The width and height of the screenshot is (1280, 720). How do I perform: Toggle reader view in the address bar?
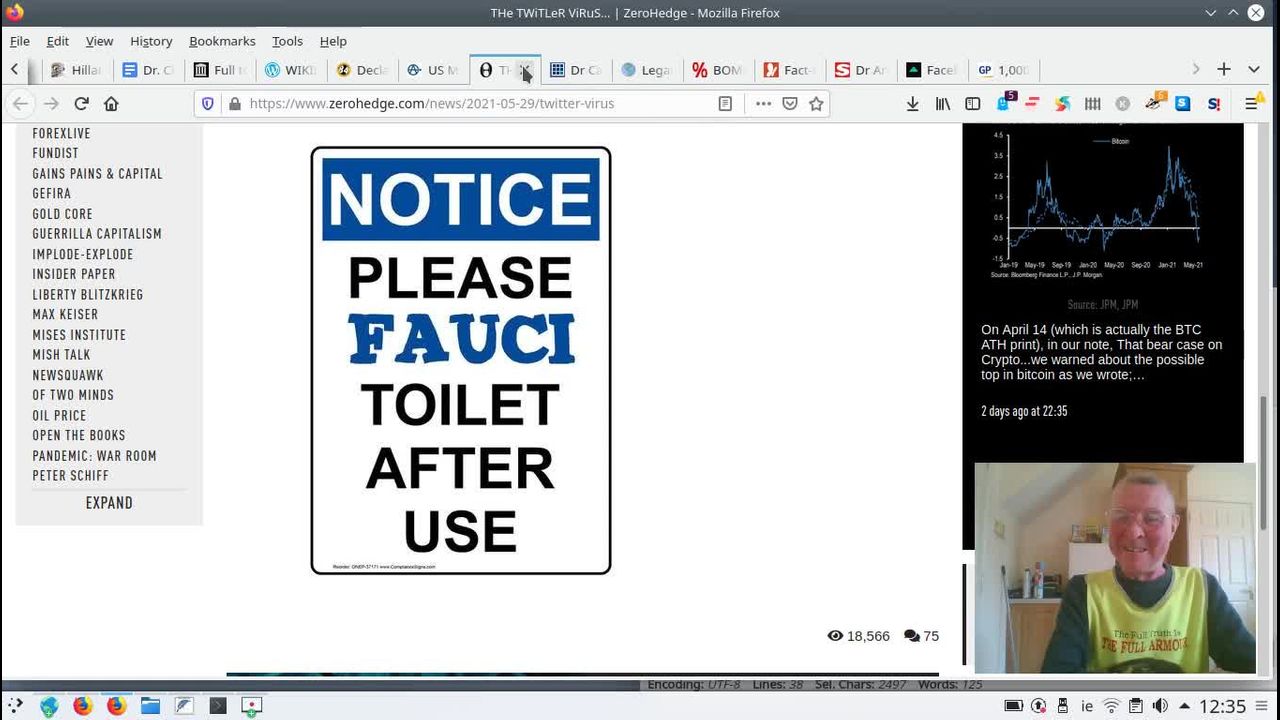tap(725, 103)
